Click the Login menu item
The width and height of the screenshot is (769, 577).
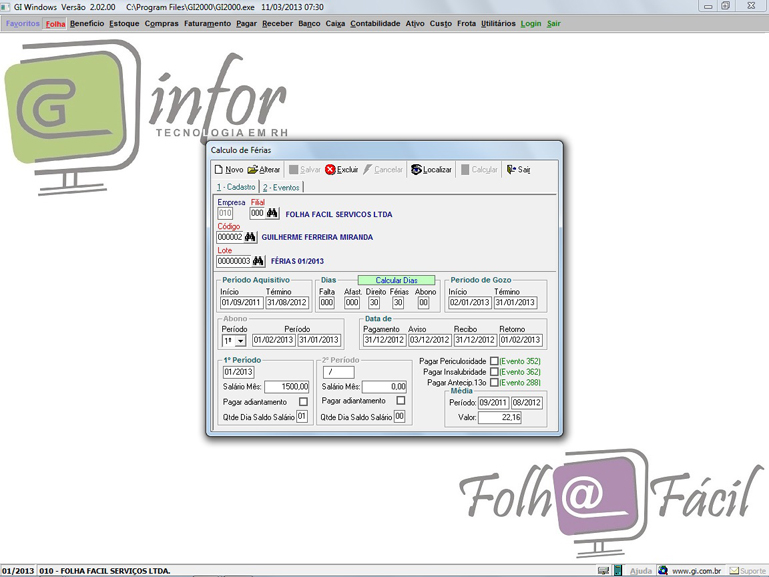click(531, 24)
